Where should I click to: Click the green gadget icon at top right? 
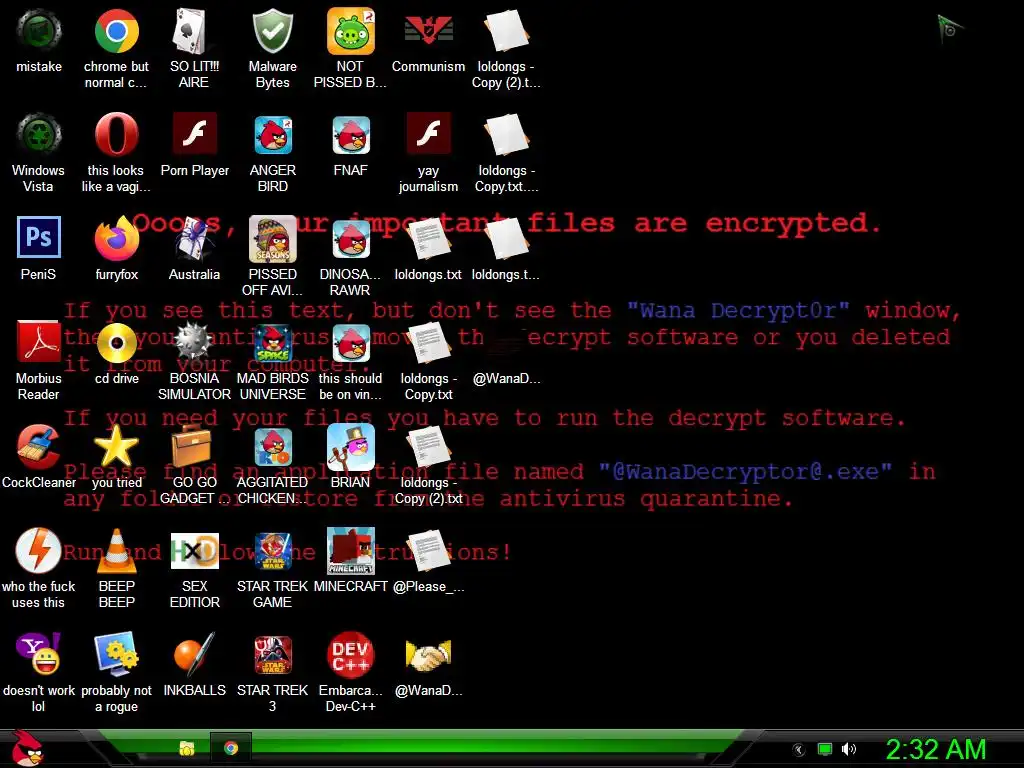point(950,29)
